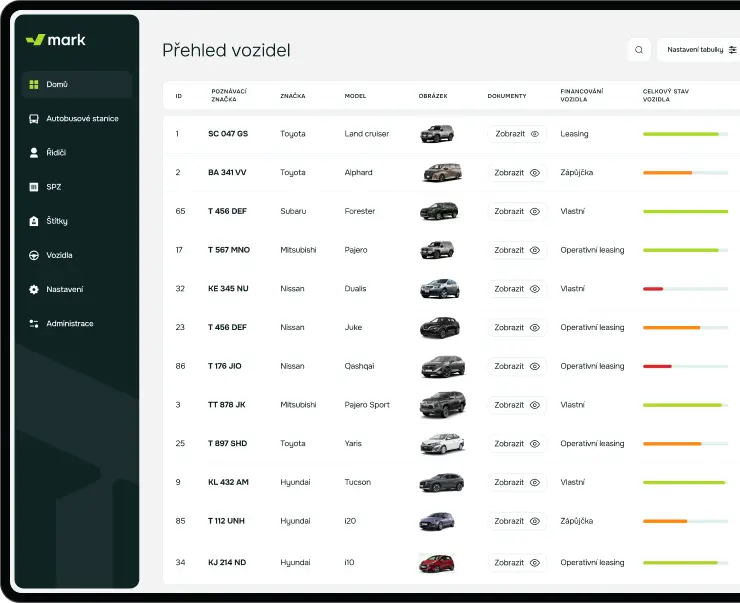740x603 pixels.
Task: Click the Štítky tag icon
Action: tap(34, 221)
